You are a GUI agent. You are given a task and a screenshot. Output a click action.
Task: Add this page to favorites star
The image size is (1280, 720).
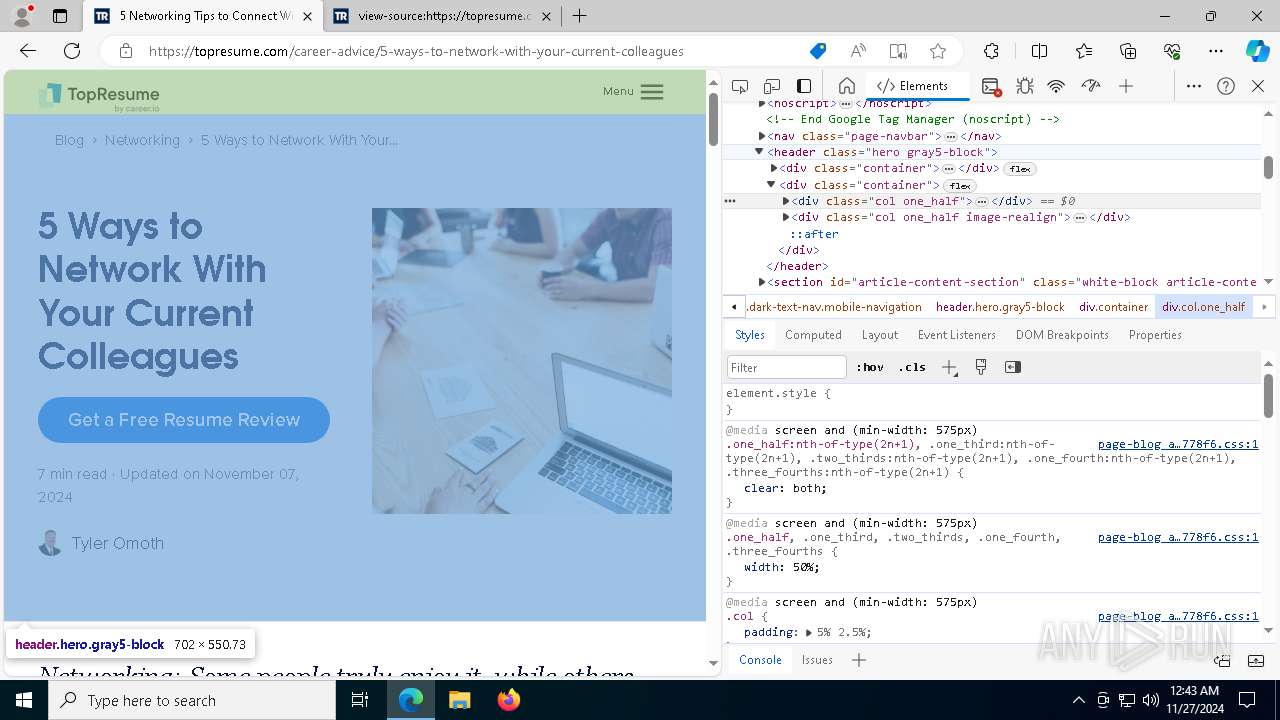coord(938,51)
